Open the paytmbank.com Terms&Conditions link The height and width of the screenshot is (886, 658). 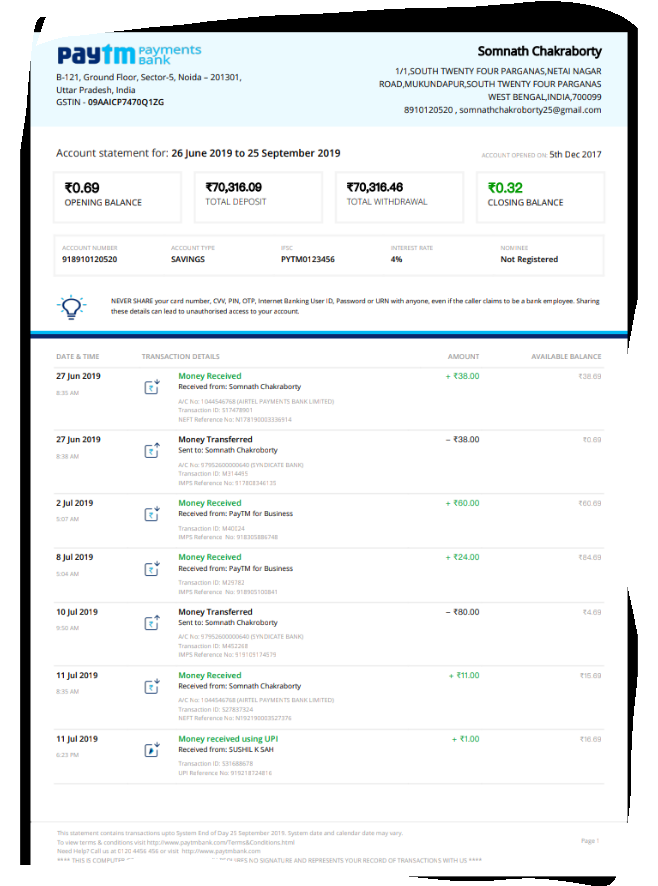click(x=220, y=842)
